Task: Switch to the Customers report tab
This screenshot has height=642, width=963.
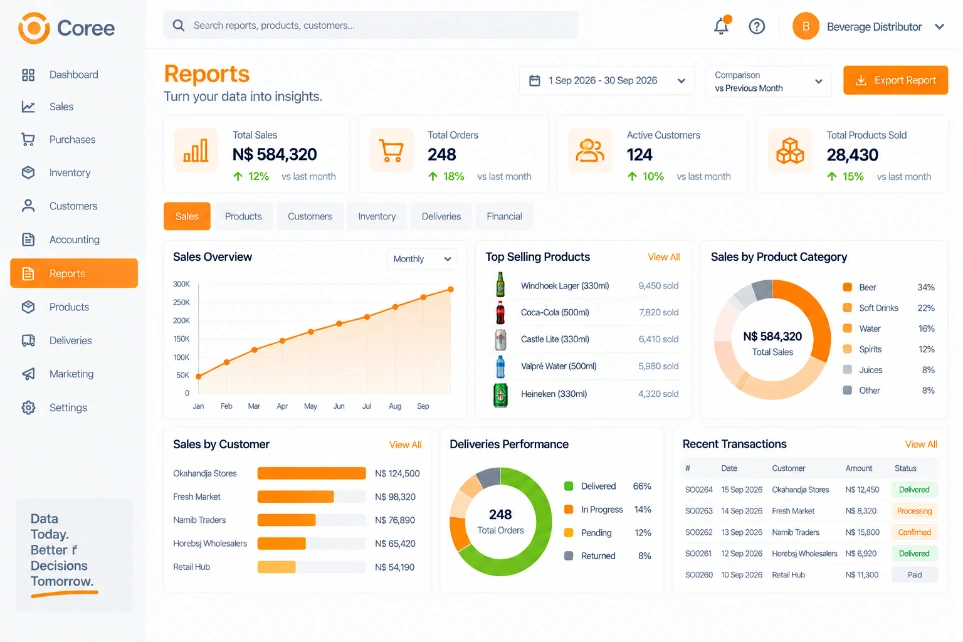Action: [310, 216]
